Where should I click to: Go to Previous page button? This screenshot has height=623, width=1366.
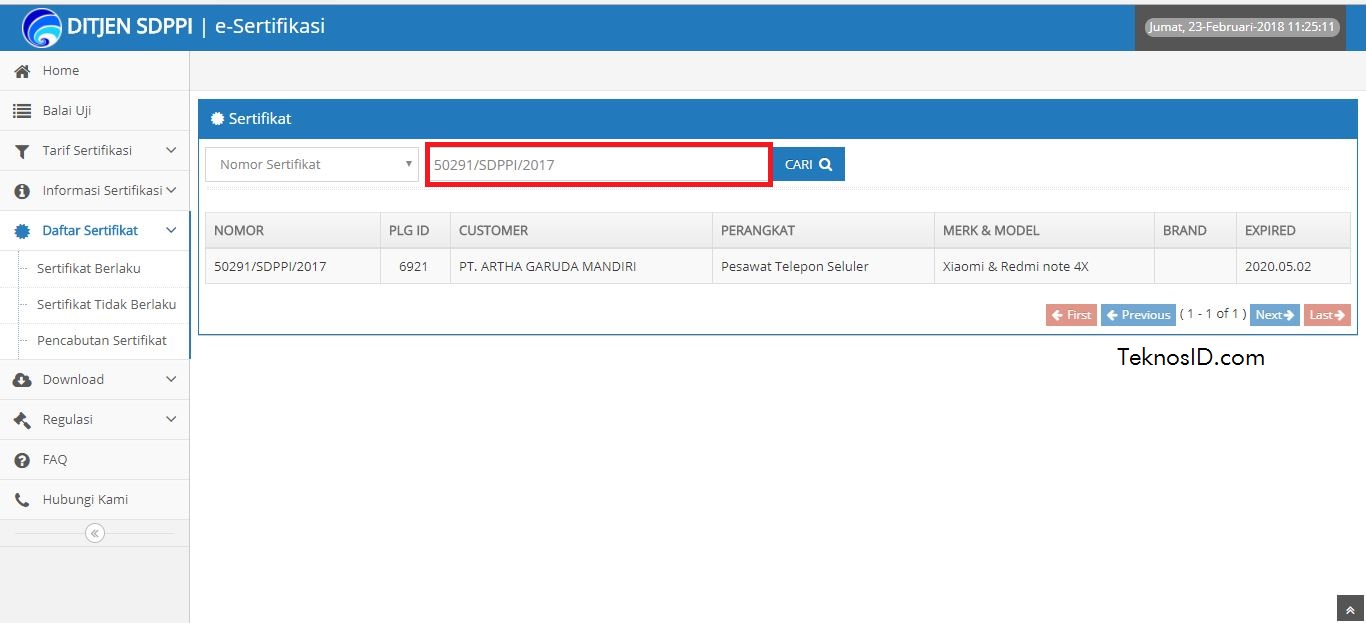(x=1138, y=315)
